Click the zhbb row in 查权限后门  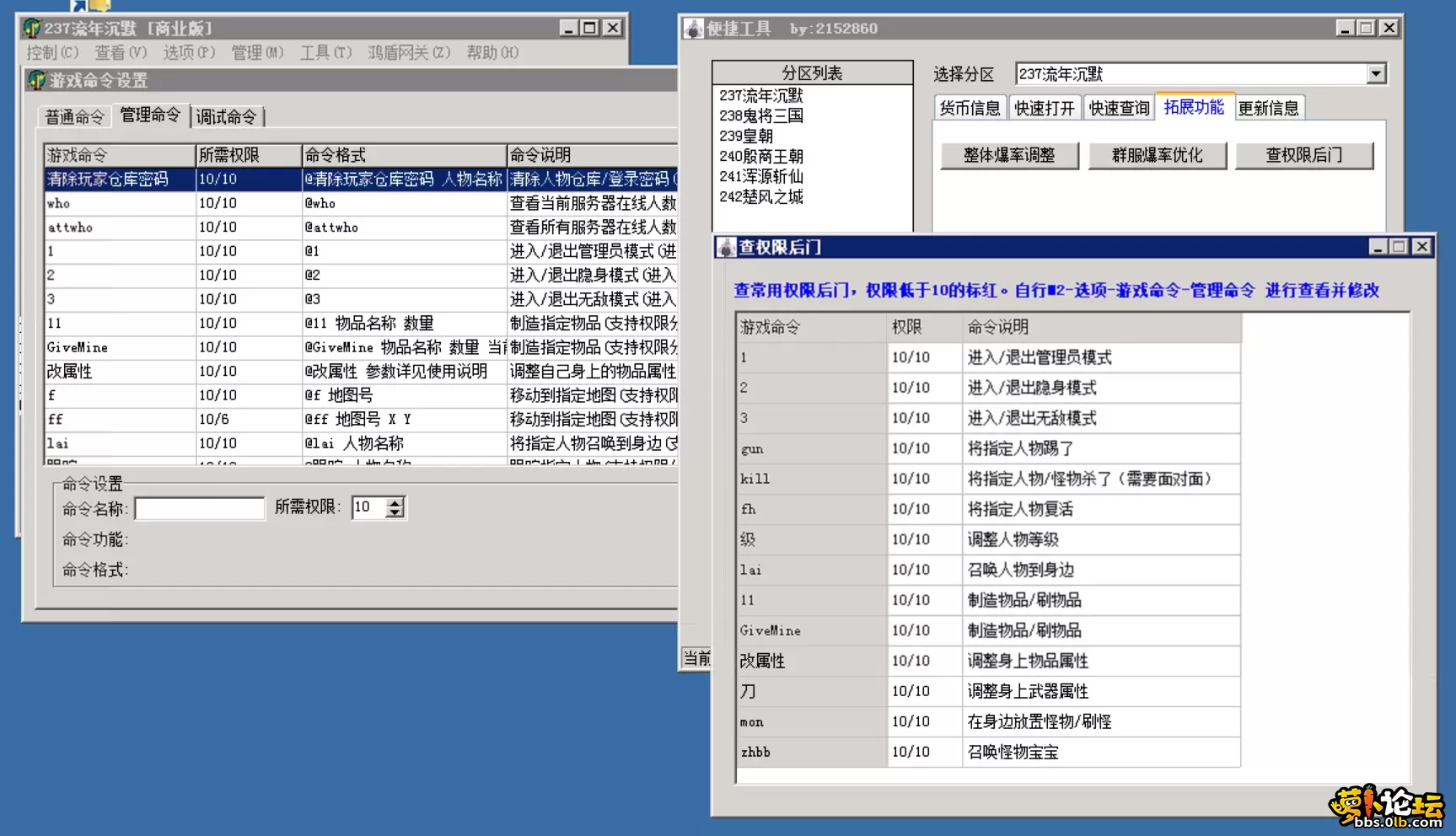pyautogui.click(x=988, y=752)
